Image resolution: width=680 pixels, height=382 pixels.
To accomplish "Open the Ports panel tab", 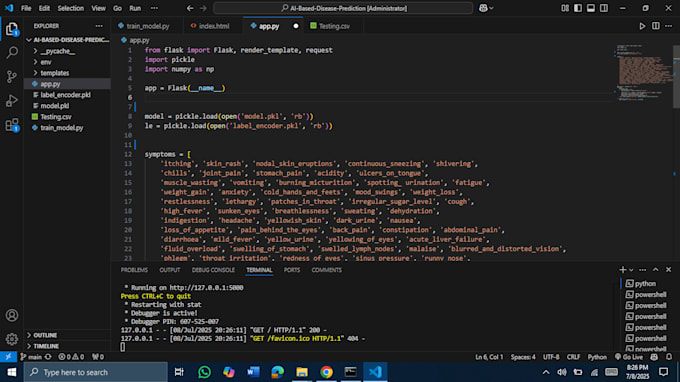I will pyautogui.click(x=292, y=270).
